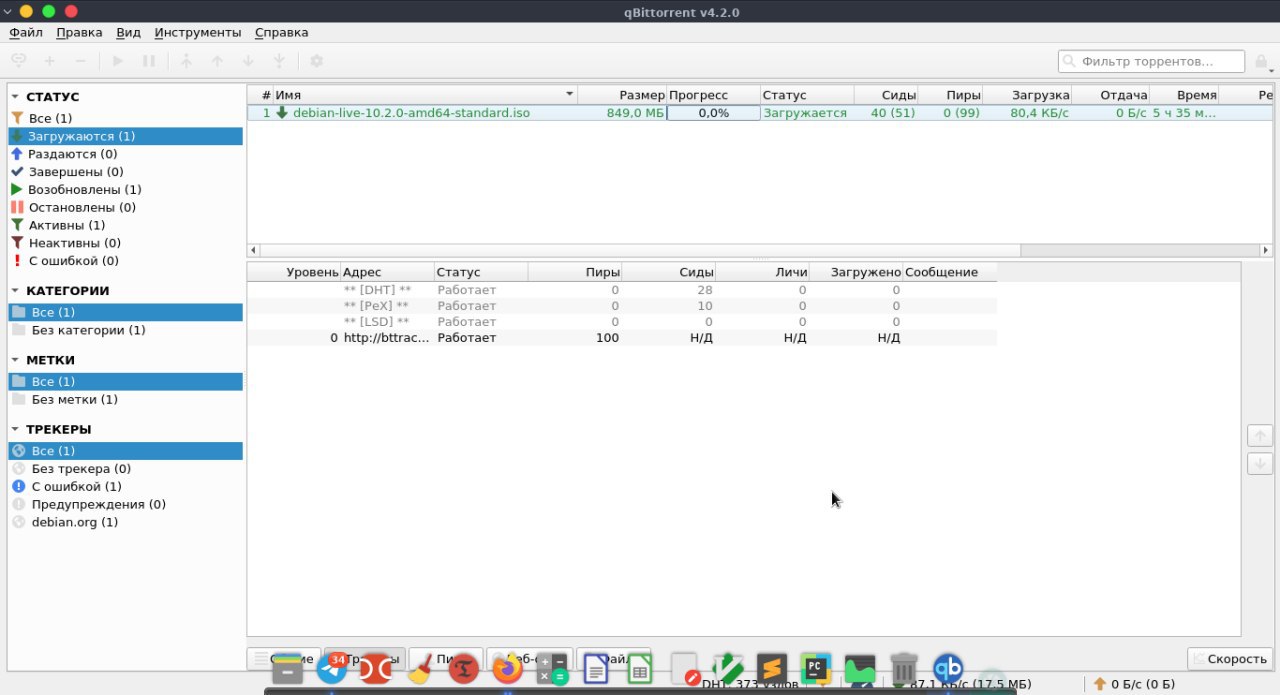
Task: Open Firefox from the dock
Action: point(508,668)
